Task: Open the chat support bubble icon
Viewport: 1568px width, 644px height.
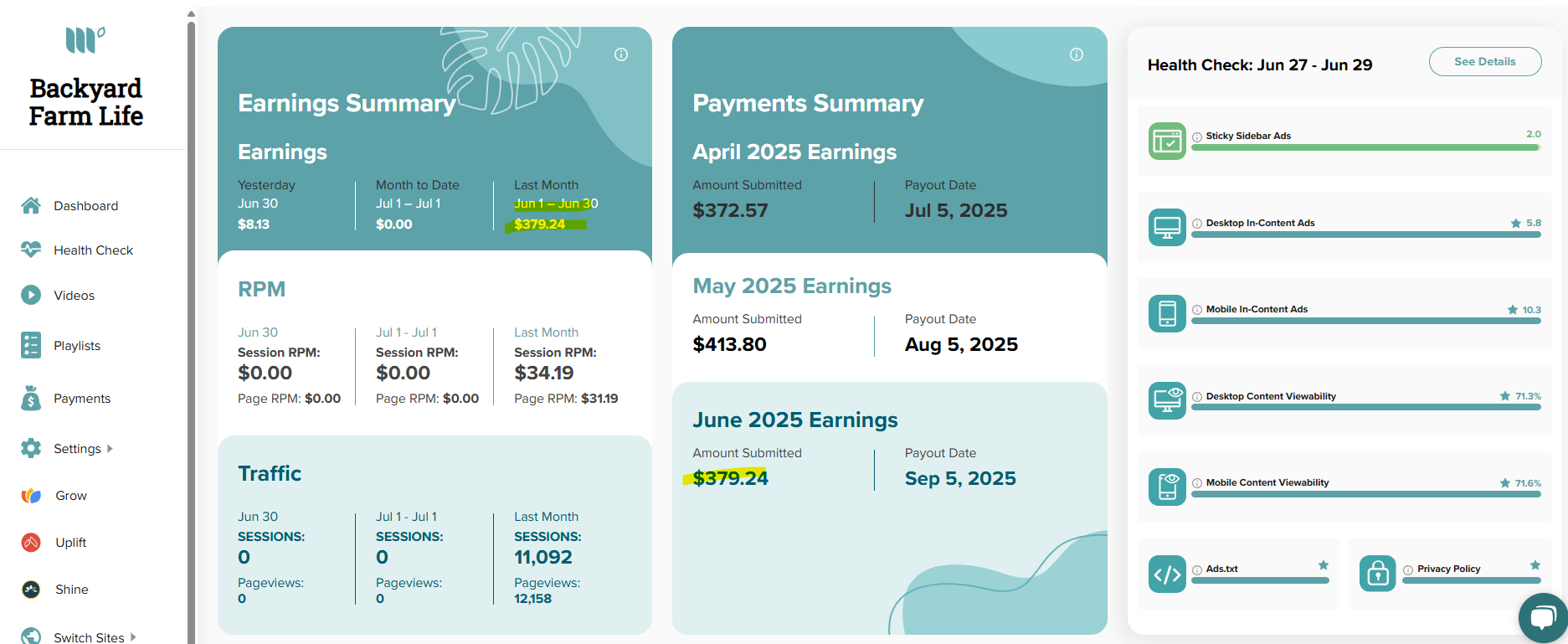Action: 1542,618
